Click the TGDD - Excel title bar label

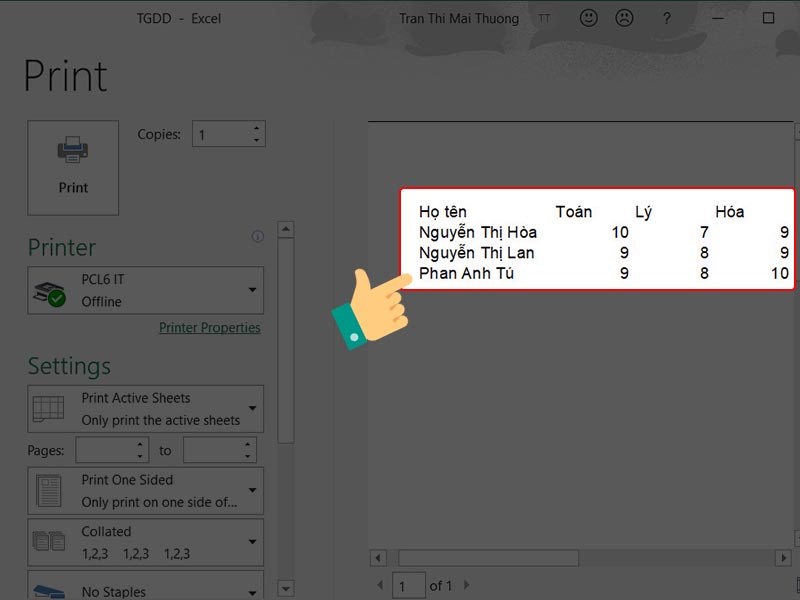click(182, 18)
